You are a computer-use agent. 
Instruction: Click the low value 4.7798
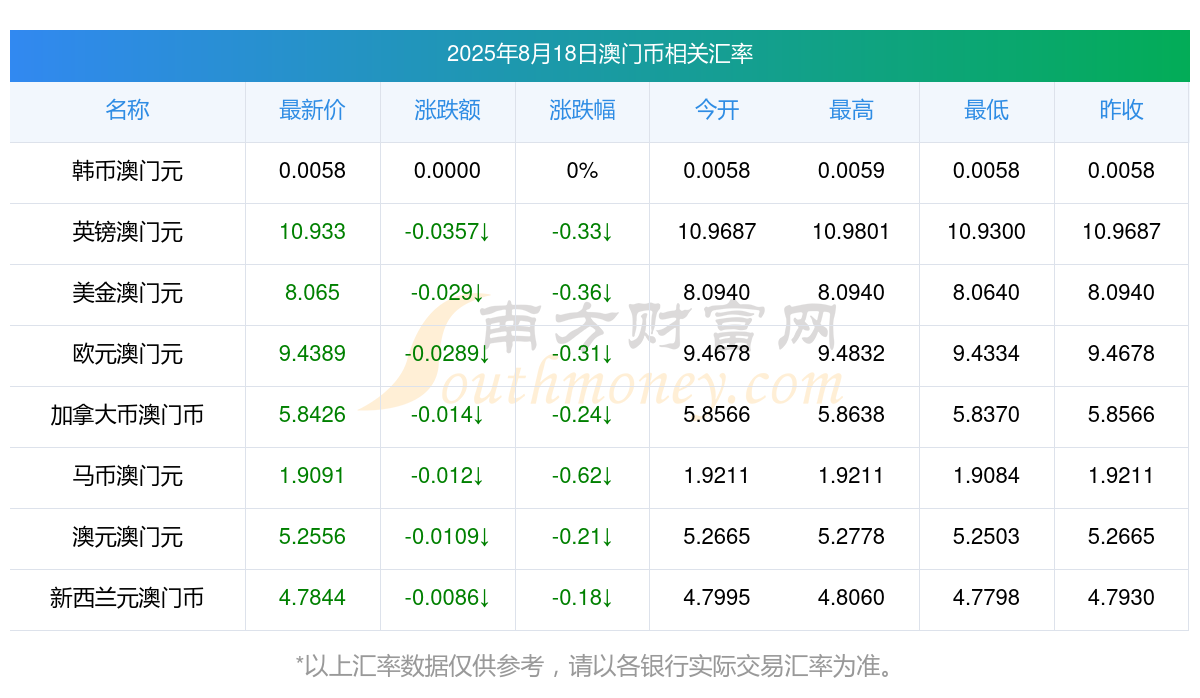pos(986,598)
